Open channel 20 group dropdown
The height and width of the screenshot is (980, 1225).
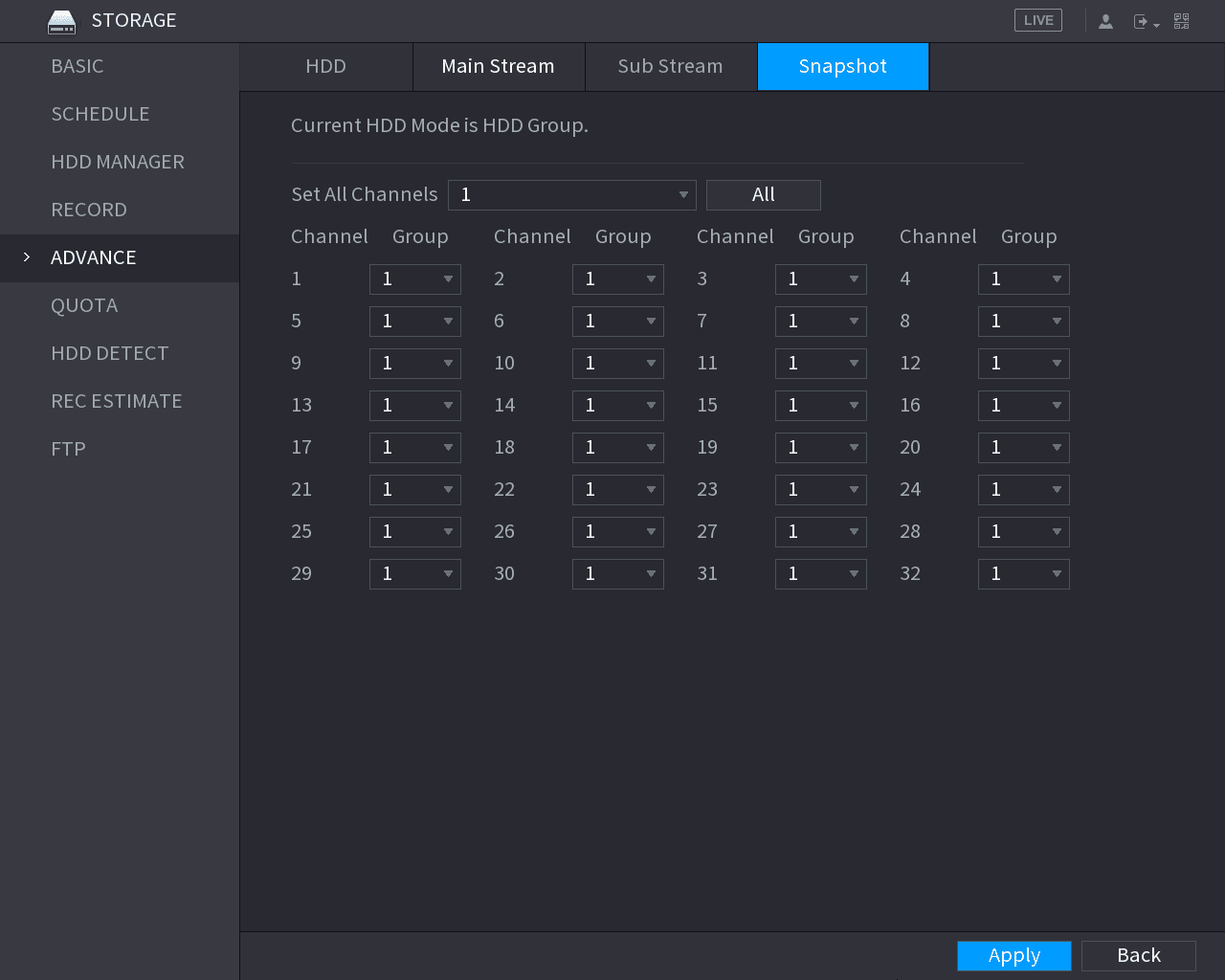click(1024, 447)
